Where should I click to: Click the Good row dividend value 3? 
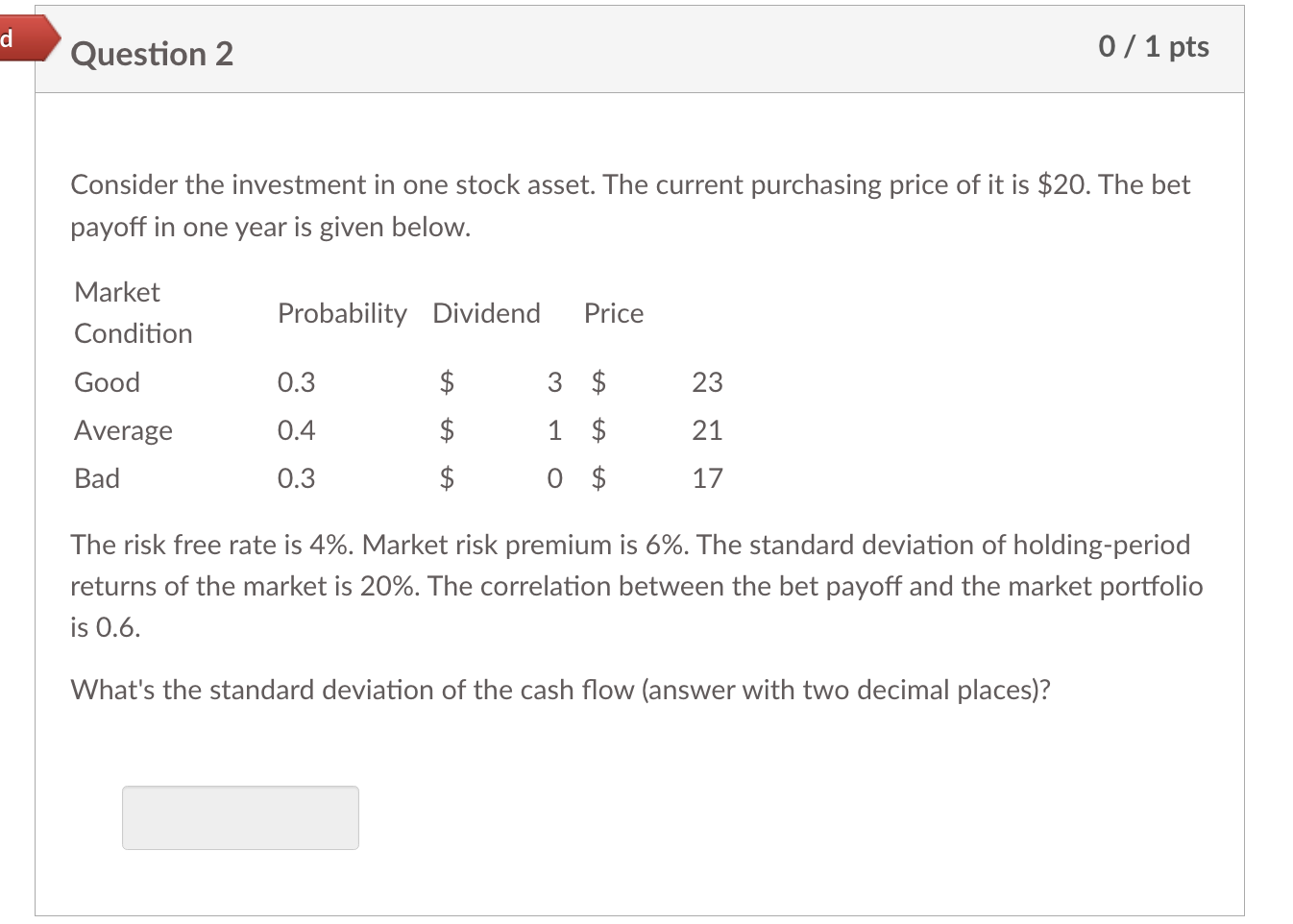click(554, 382)
